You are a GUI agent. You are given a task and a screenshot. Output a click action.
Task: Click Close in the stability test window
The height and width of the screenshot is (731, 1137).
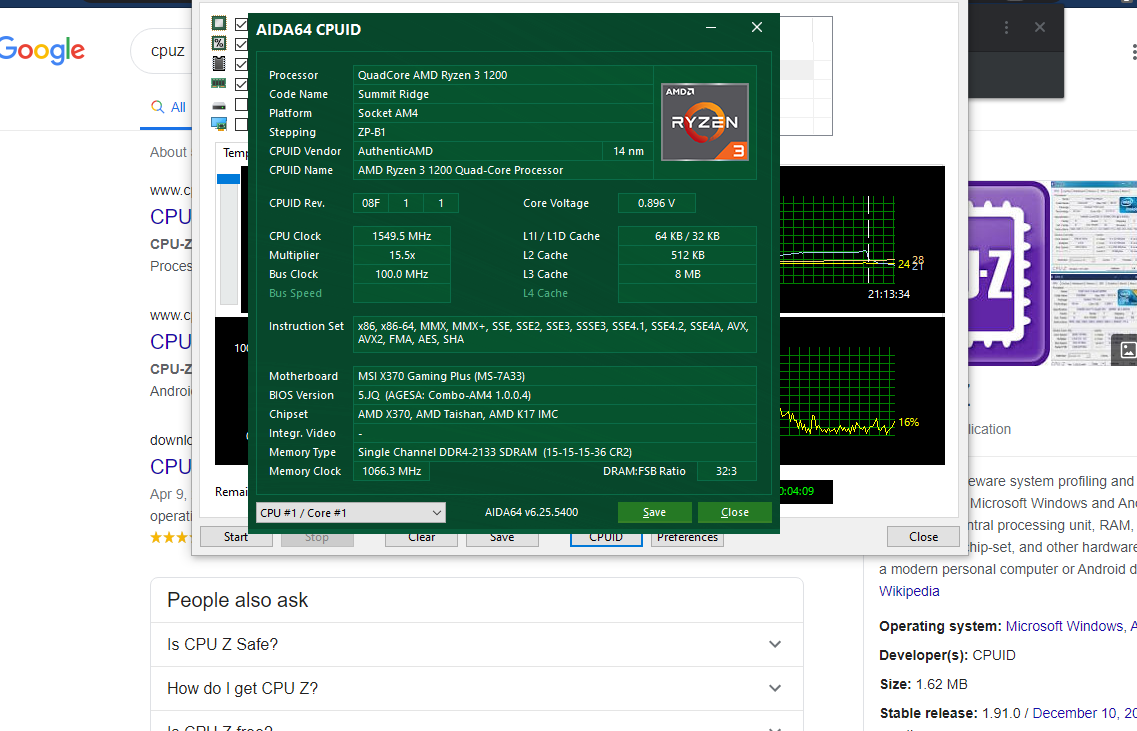[x=923, y=537]
